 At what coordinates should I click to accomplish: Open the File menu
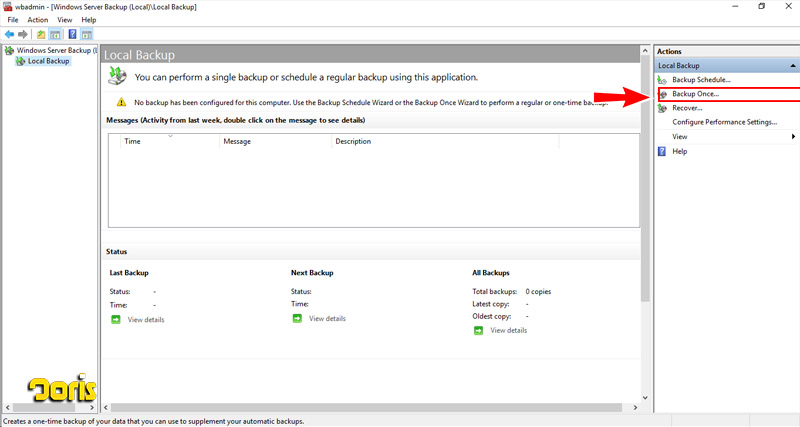pyautogui.click(x=13, y=20)
